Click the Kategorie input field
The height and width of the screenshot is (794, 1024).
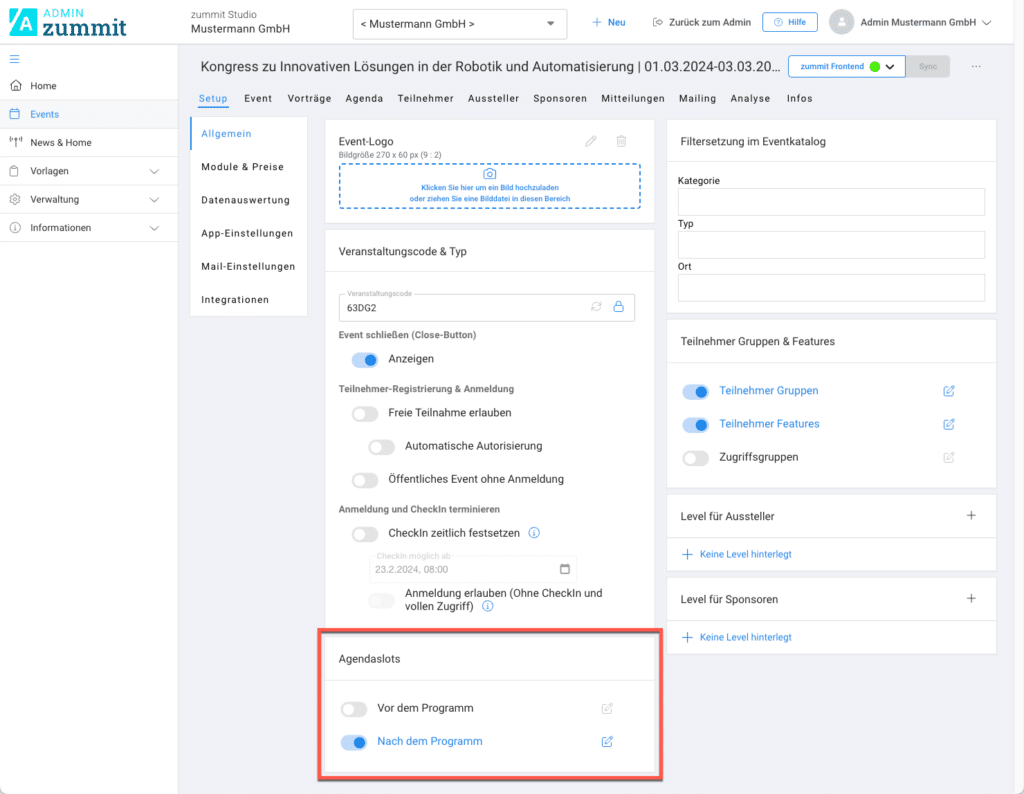[831, 202]
